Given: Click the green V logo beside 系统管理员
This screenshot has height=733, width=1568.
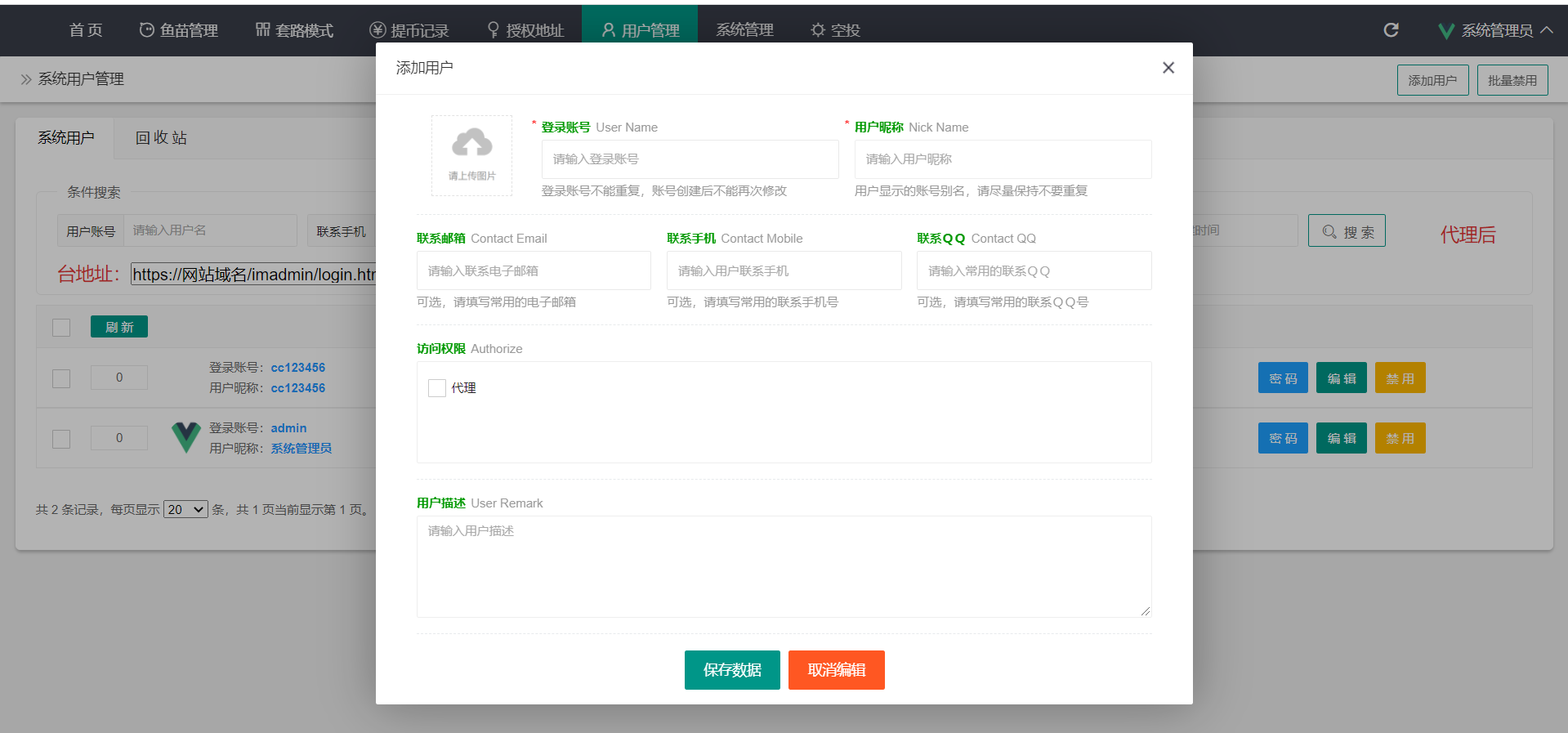Looking at the screenshot, I should coord(1446,31).
